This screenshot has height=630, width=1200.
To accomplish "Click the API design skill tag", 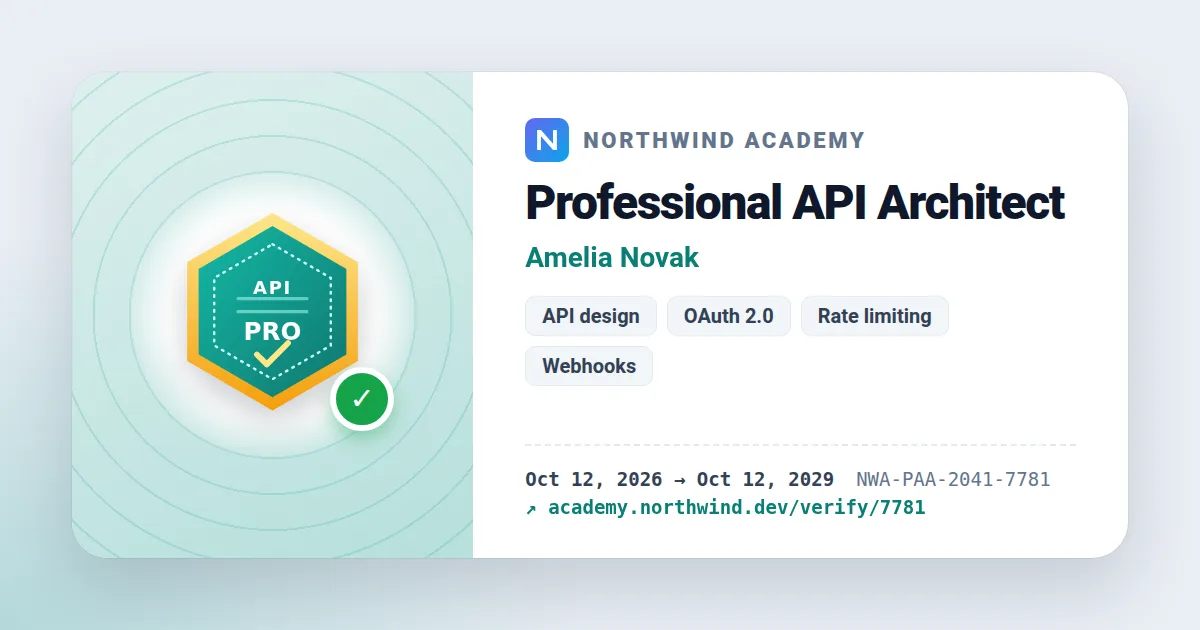I will (591, 316).
